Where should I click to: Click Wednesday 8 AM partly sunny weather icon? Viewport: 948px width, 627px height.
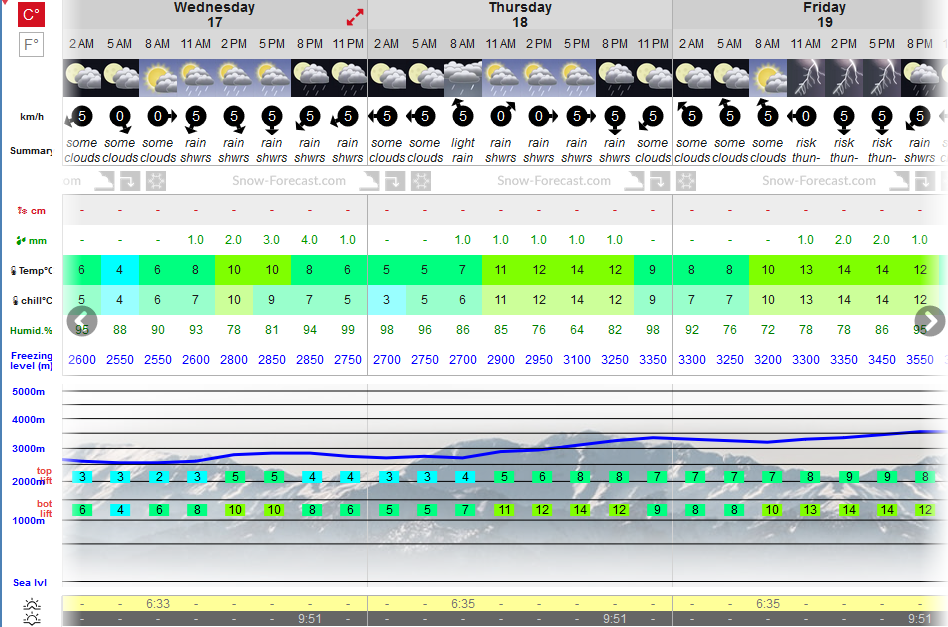[x=157, y=78]
